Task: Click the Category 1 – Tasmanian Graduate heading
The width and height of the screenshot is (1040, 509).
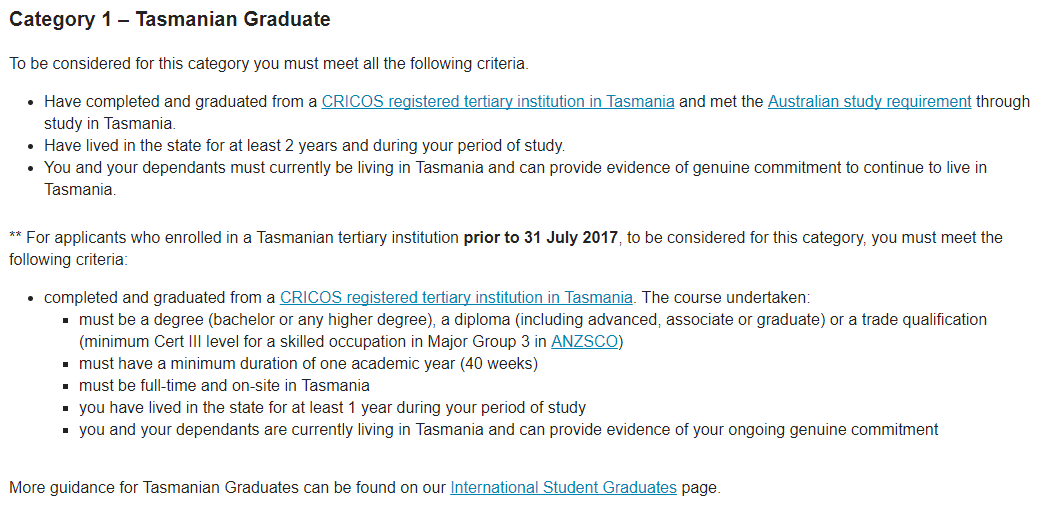Action: [x=170, y=19]
